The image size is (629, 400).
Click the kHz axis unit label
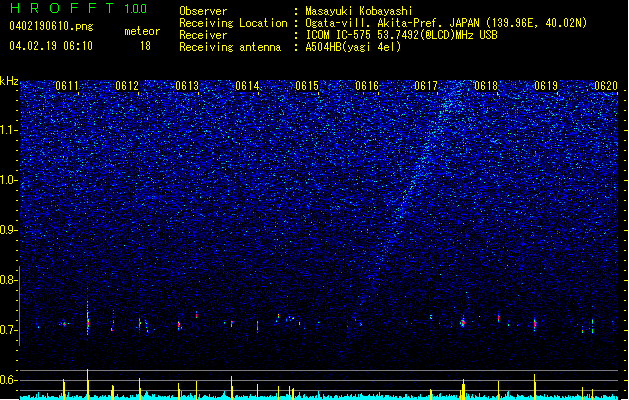pos(9,81)
